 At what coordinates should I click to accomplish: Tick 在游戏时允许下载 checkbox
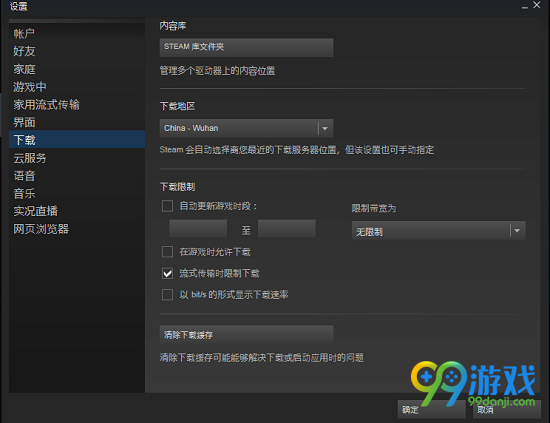(167, 252)
